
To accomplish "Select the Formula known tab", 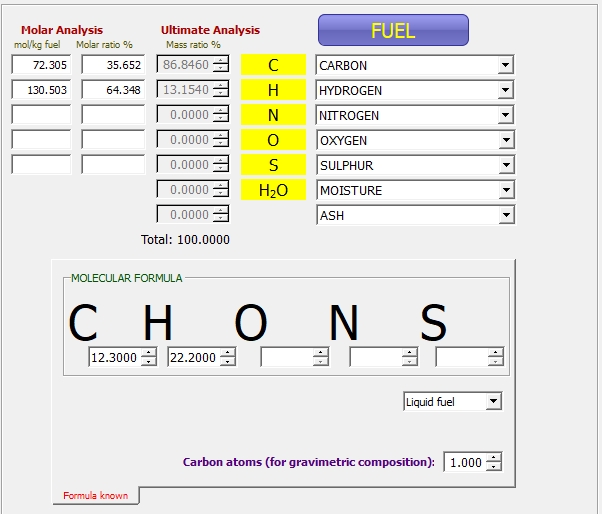I will point(95,496).
